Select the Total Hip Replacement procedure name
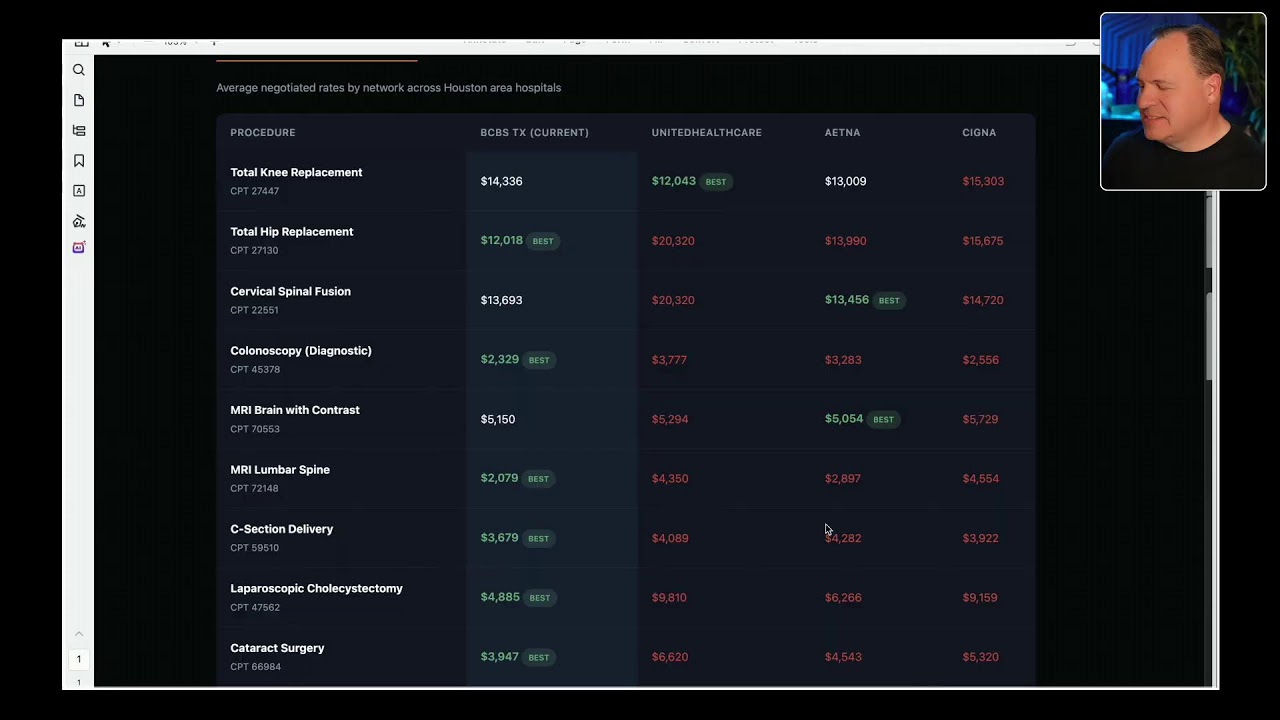1280x720 pixels. point(292,232)
